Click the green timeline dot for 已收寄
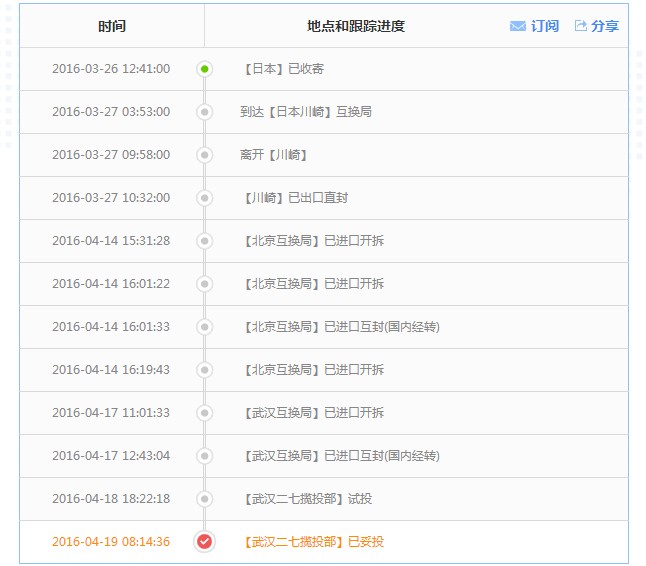 [204, 69]
